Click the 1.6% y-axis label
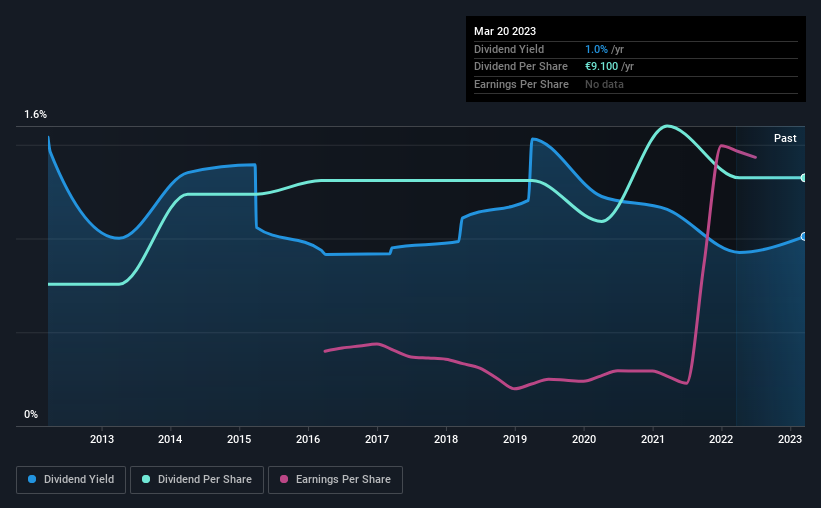This screenshot has height=508, width=821. point(36,114)
